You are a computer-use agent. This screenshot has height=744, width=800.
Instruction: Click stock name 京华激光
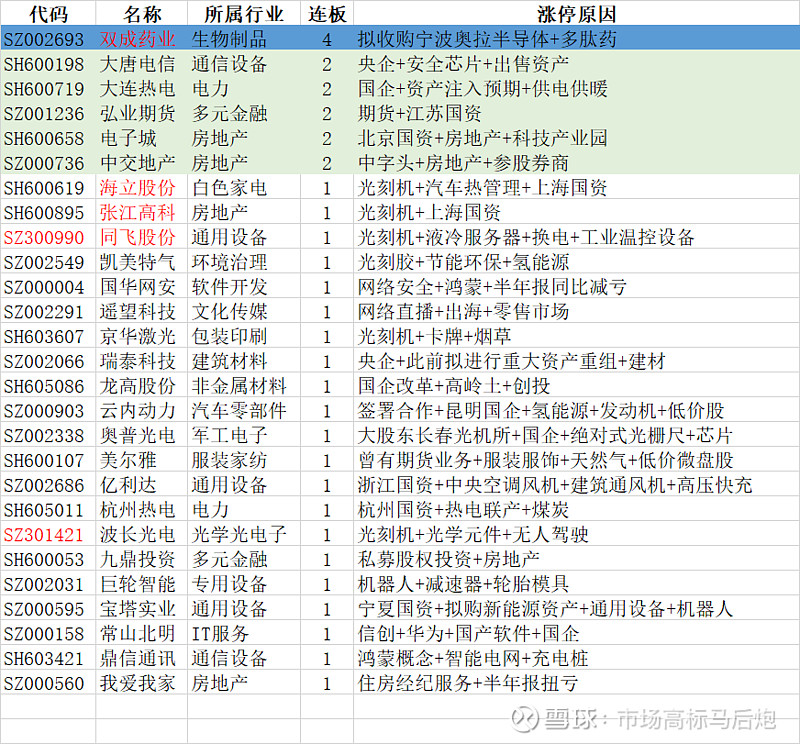138,337
